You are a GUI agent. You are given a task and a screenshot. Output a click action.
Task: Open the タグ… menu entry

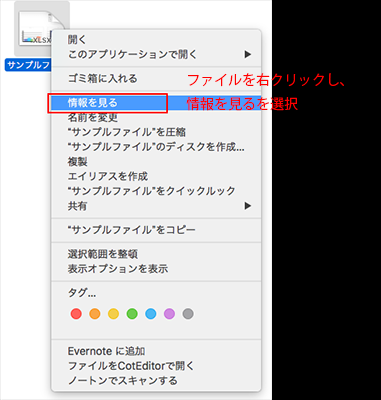tap(156, 293)
